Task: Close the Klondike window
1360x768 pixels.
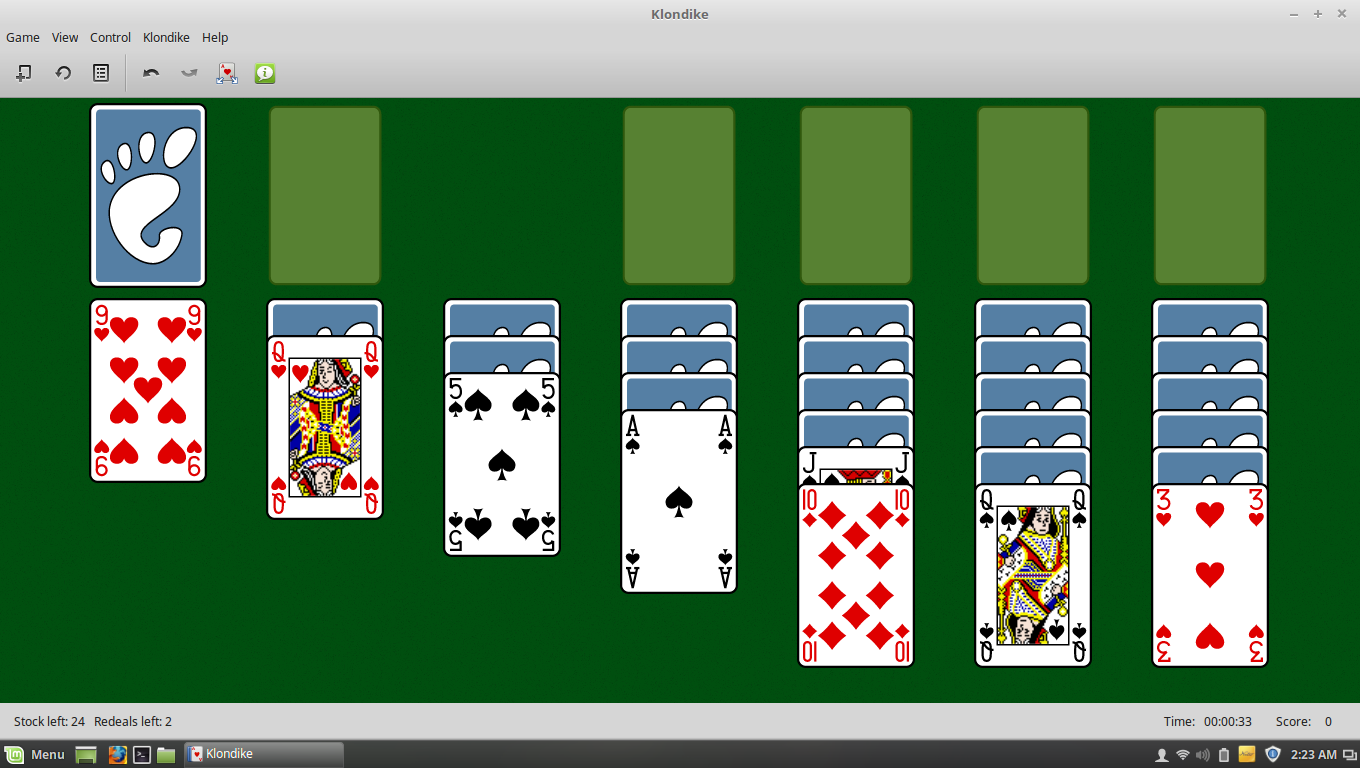Action: click(1342, 14)
